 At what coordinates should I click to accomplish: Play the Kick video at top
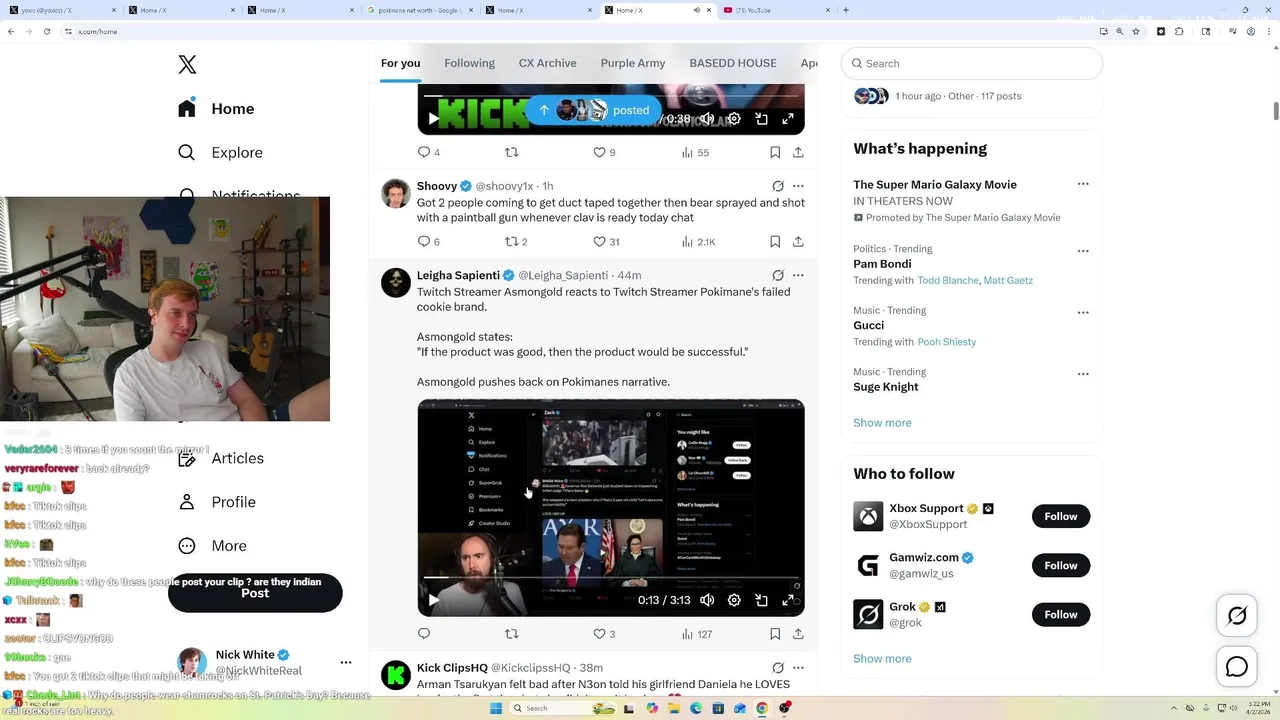click(433, 119)
